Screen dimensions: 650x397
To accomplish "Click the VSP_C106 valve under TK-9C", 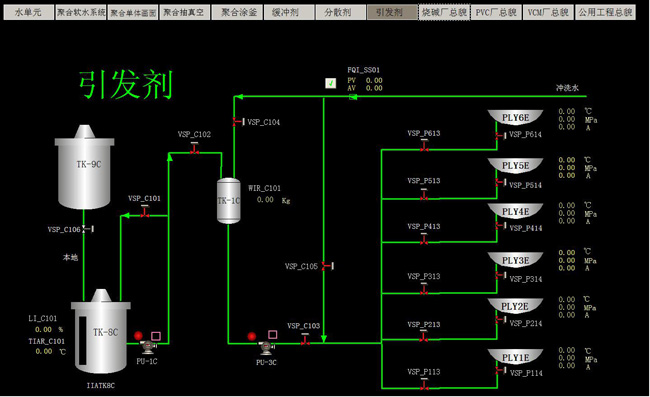I will (x=88, y=229).
